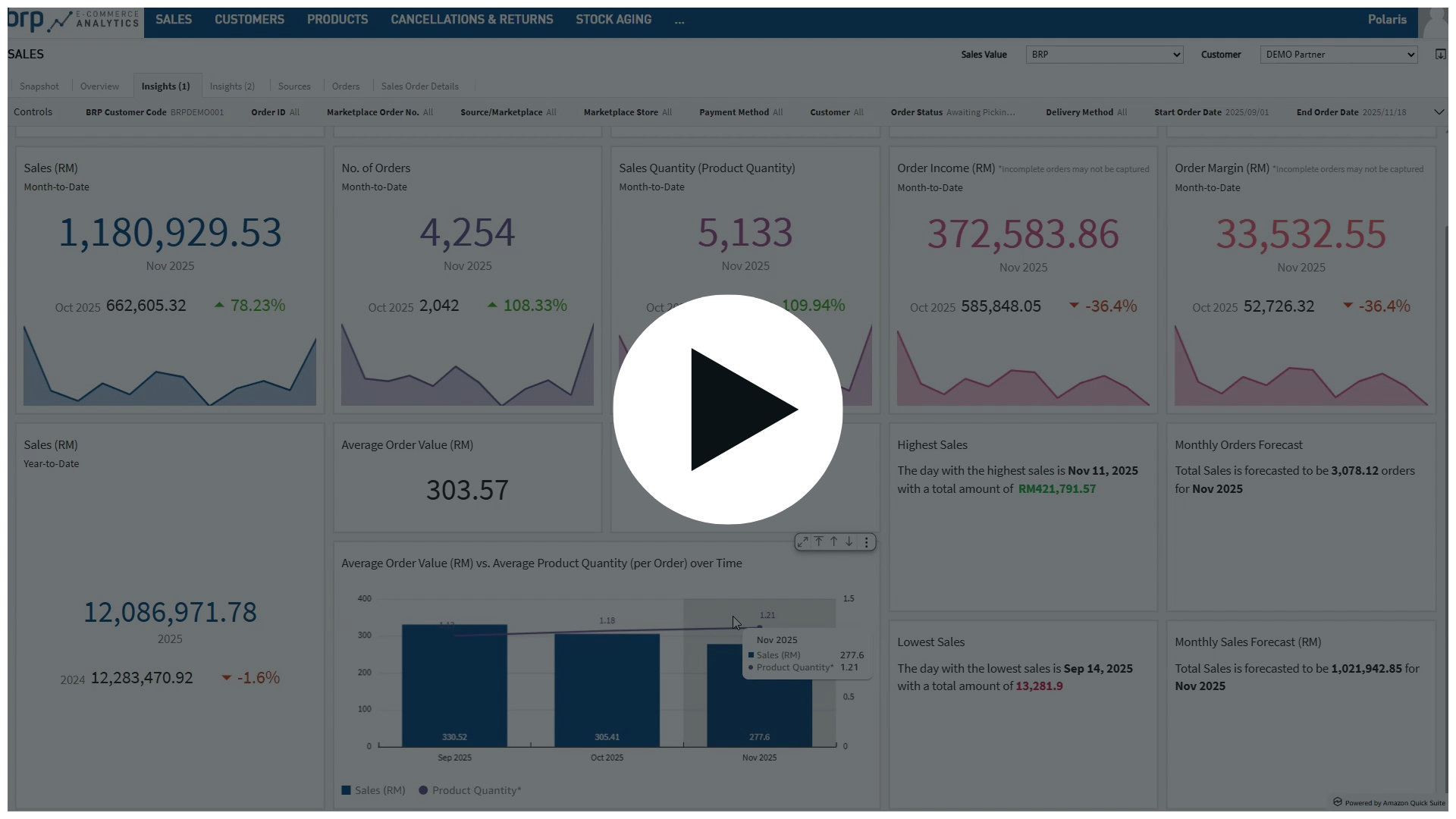Click the large play button overlay
Viewport: 1456px width, 819px height.
[x=727, y=409]
